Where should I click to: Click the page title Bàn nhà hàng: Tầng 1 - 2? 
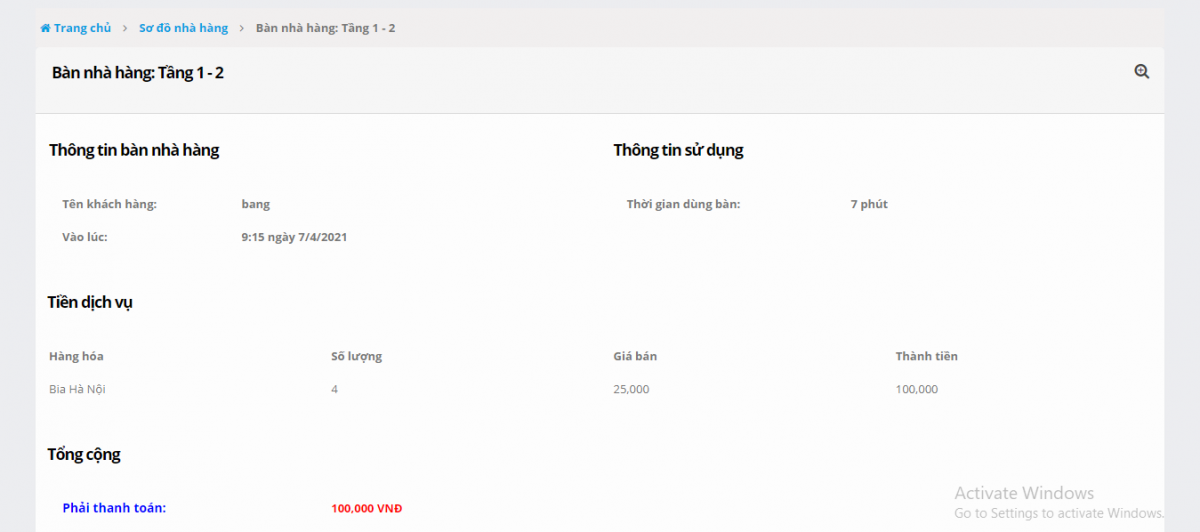[x=137, y=73]
